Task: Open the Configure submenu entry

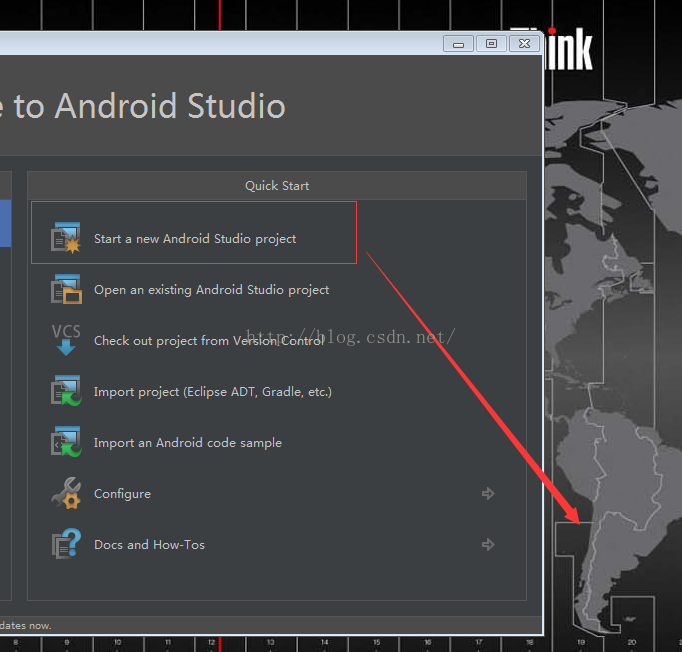Action: 122,494
